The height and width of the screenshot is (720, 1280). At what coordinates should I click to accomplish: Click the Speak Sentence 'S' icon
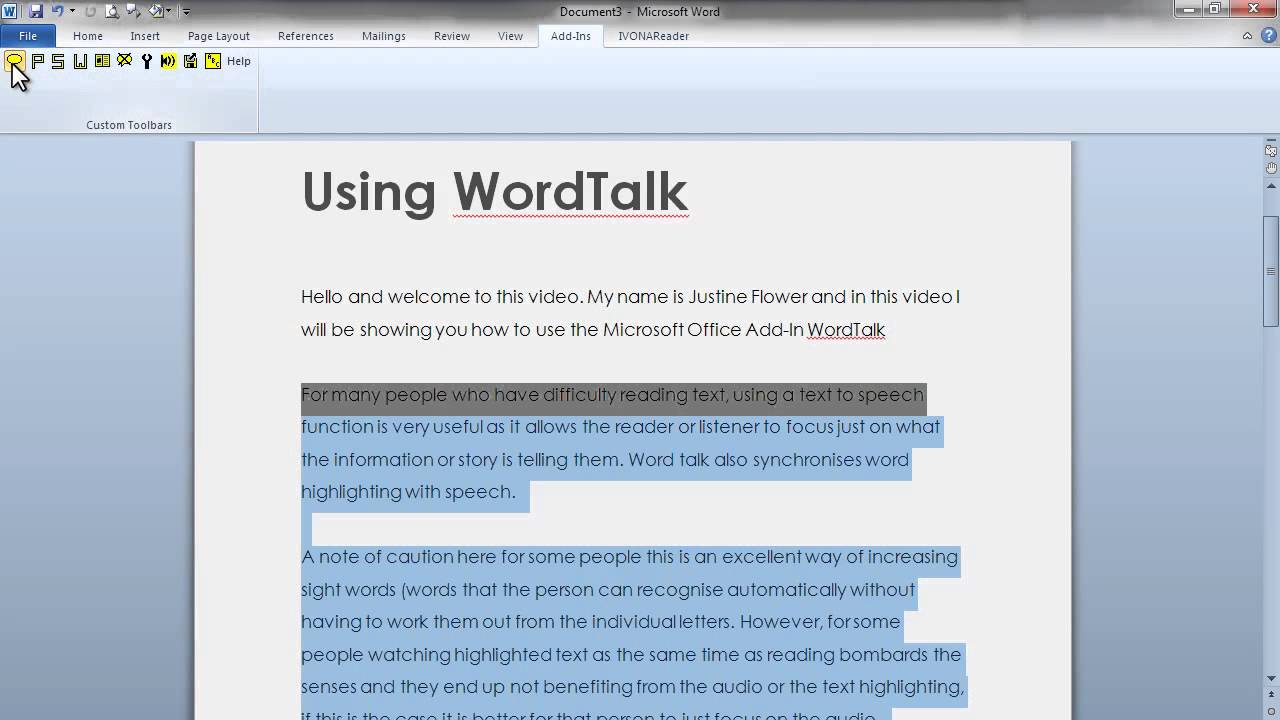58,61
